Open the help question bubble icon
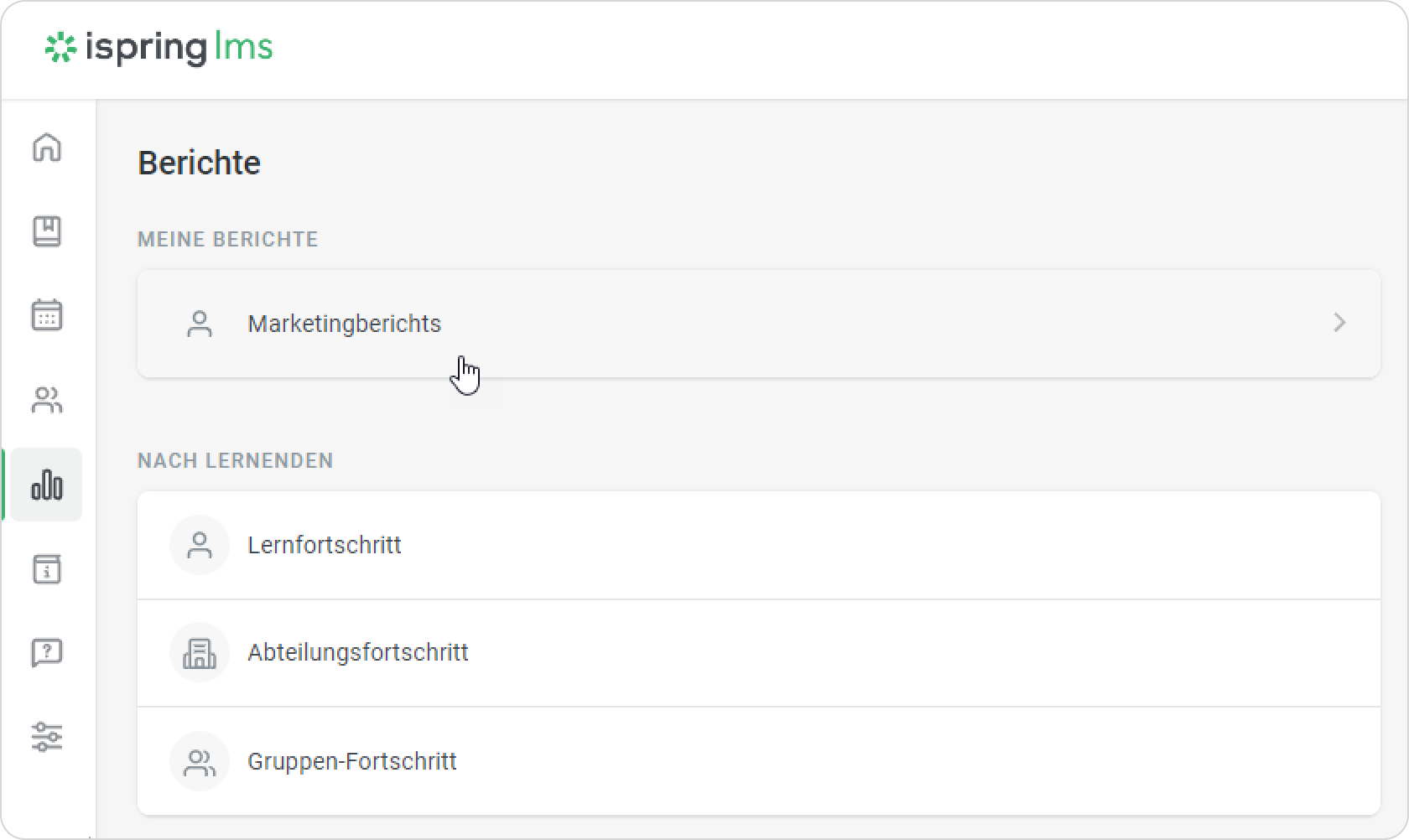This screenshot has height=840, width=1409. [x=47, y=652]
